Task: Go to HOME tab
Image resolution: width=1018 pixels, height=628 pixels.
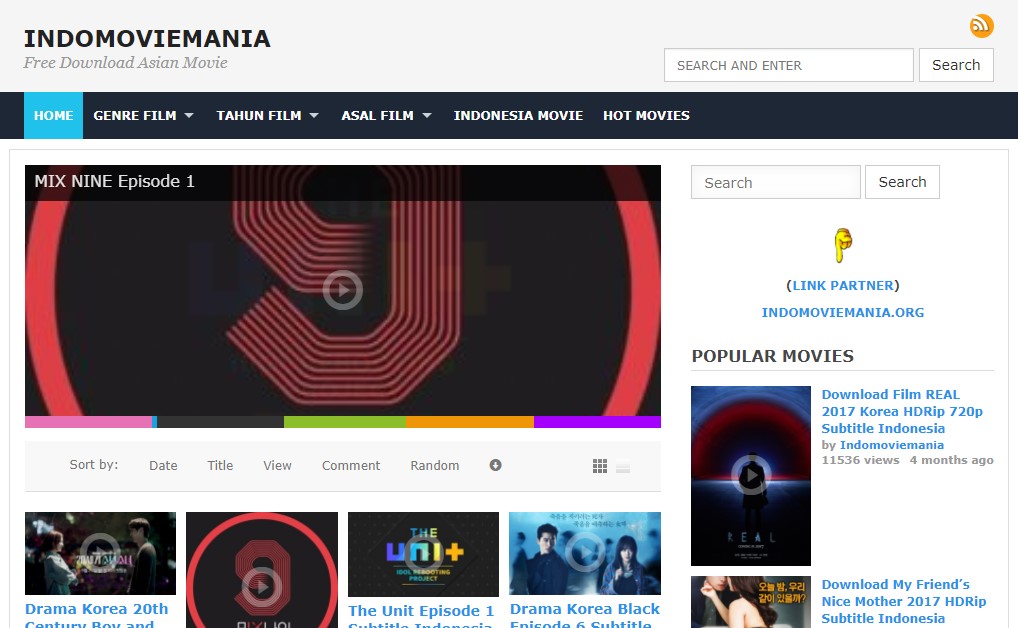Action: pos(53,116)
